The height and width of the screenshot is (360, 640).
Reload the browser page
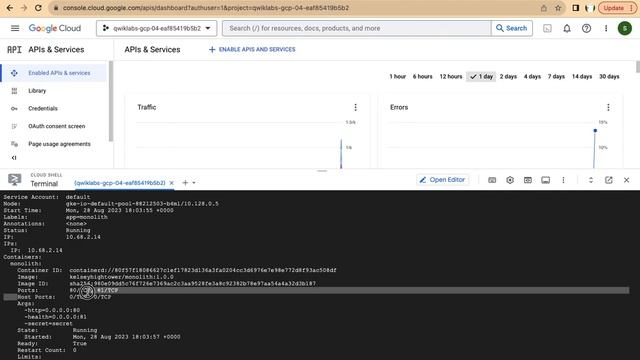[x=38, y=8]
